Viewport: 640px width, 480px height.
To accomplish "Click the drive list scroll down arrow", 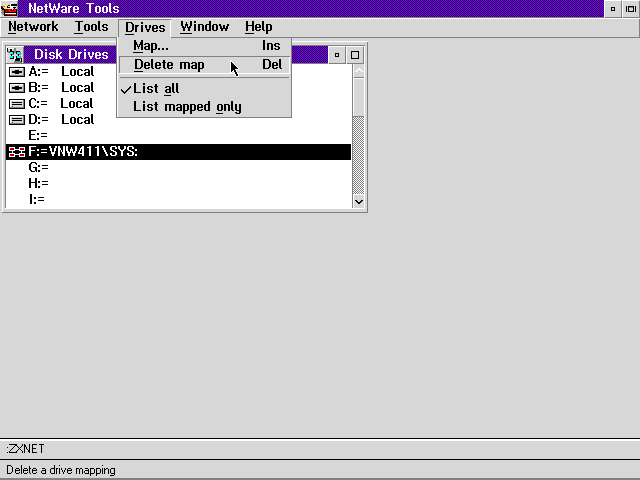I will [358, 201].
